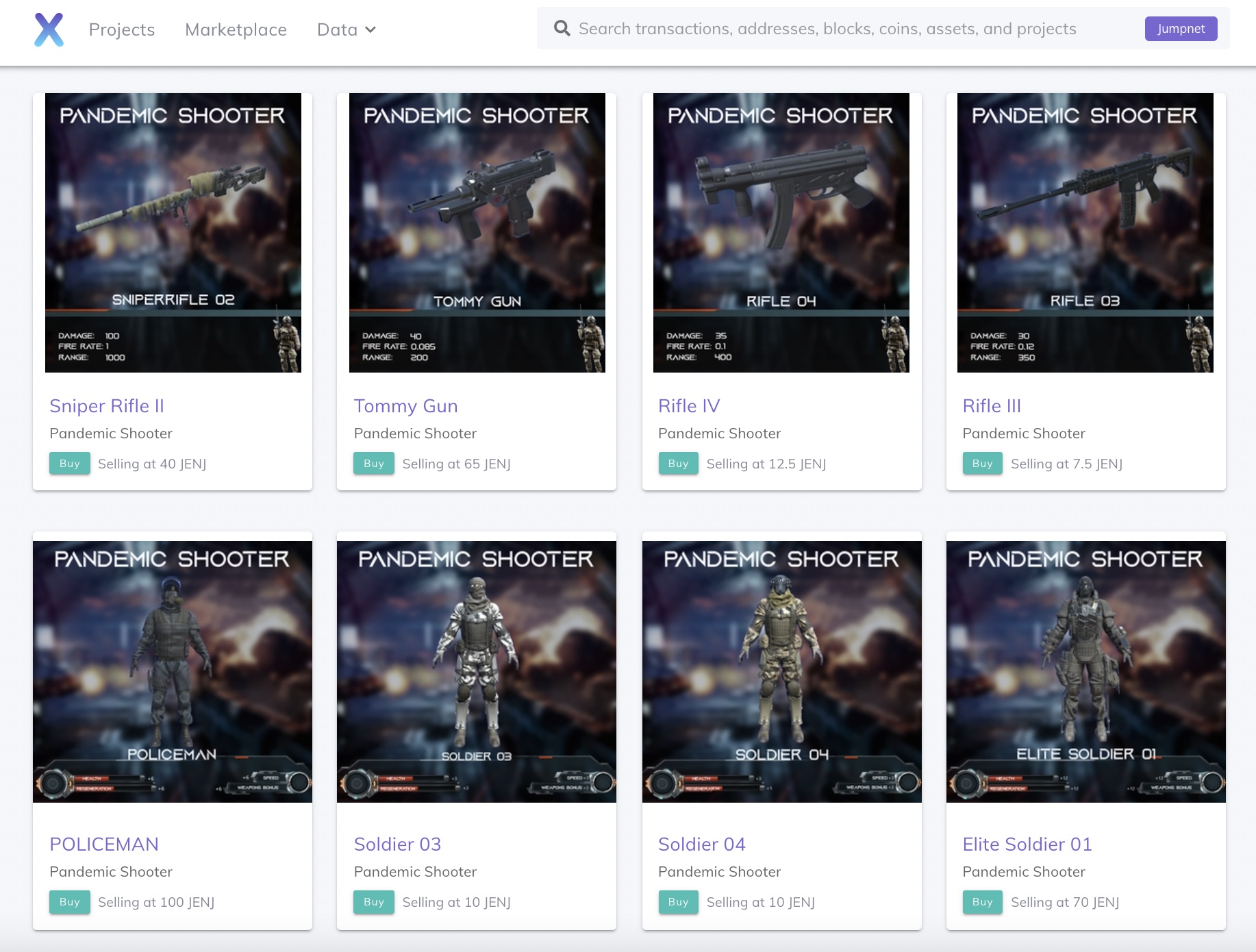Viewport: 1256px width, 952px height.
Task: Click Pandemic Shooter under Elite Soldier 01
Action: coord(1024,872)
